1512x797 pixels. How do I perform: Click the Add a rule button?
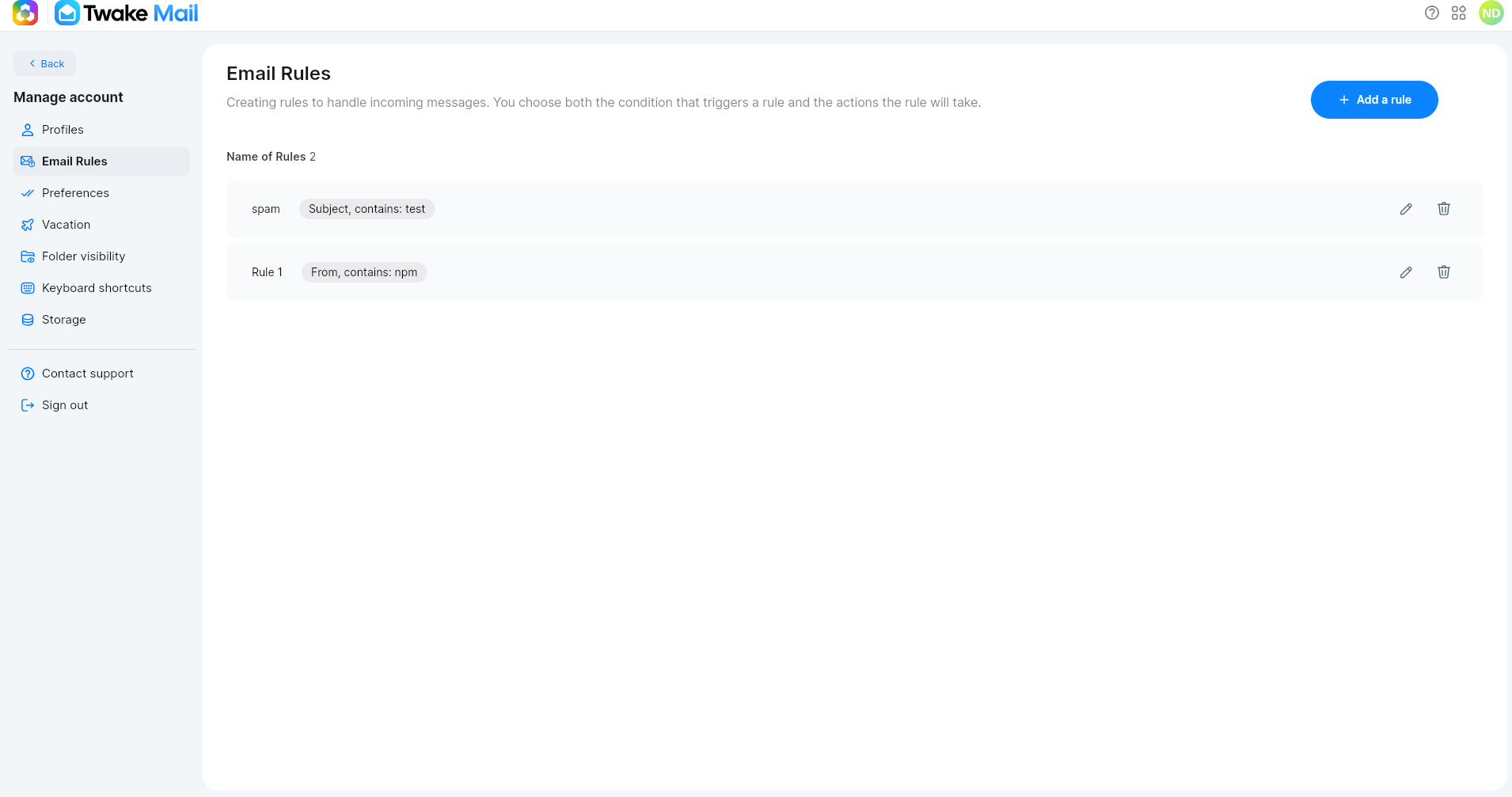pos(1374,100)
